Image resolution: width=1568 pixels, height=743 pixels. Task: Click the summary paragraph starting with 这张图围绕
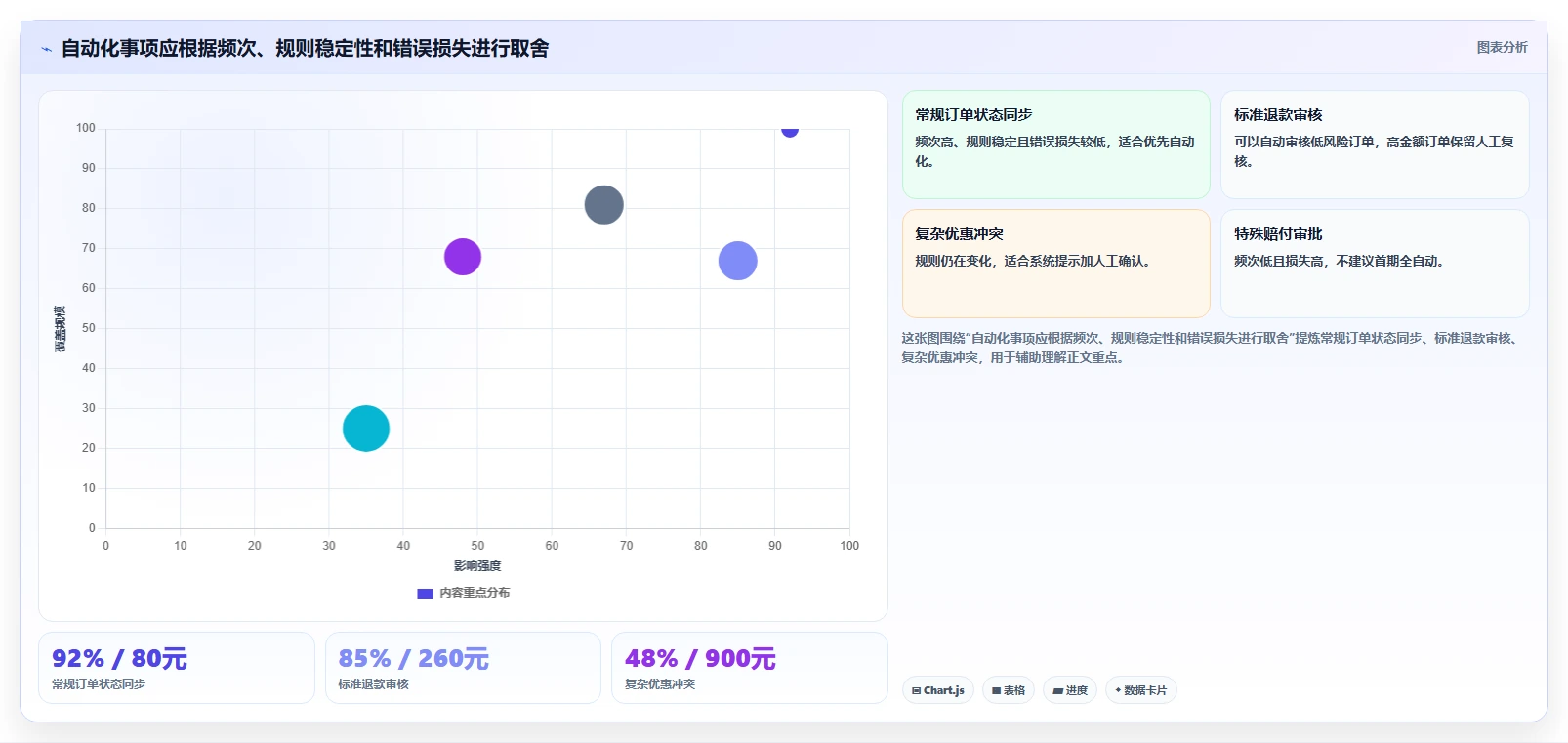pyautogui.click(x=1213, y=348)
